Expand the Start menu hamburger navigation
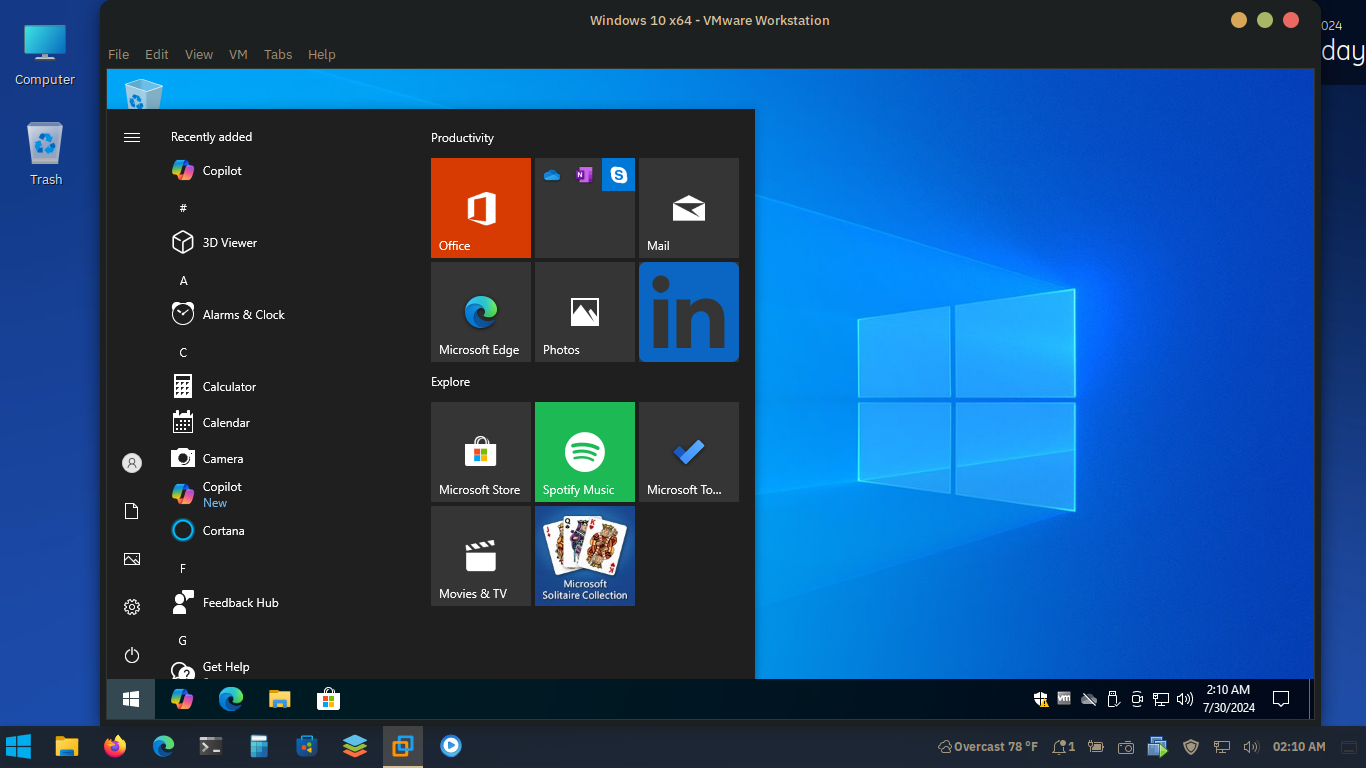 coord(132,137)
